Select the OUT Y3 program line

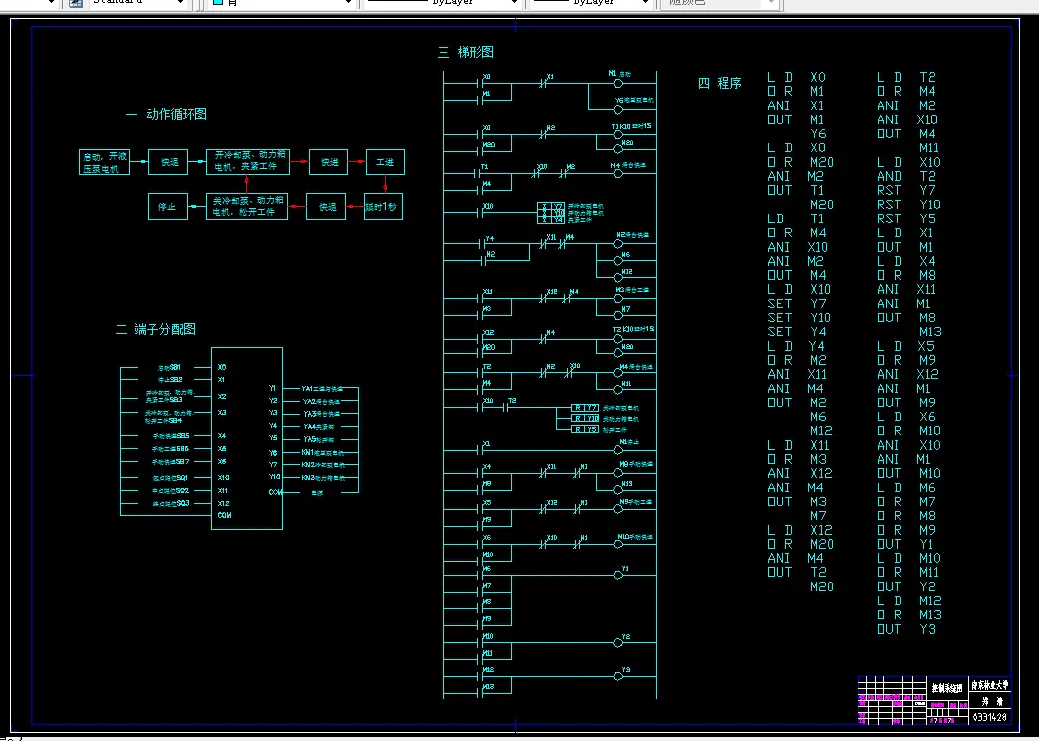tap(906, 629)
